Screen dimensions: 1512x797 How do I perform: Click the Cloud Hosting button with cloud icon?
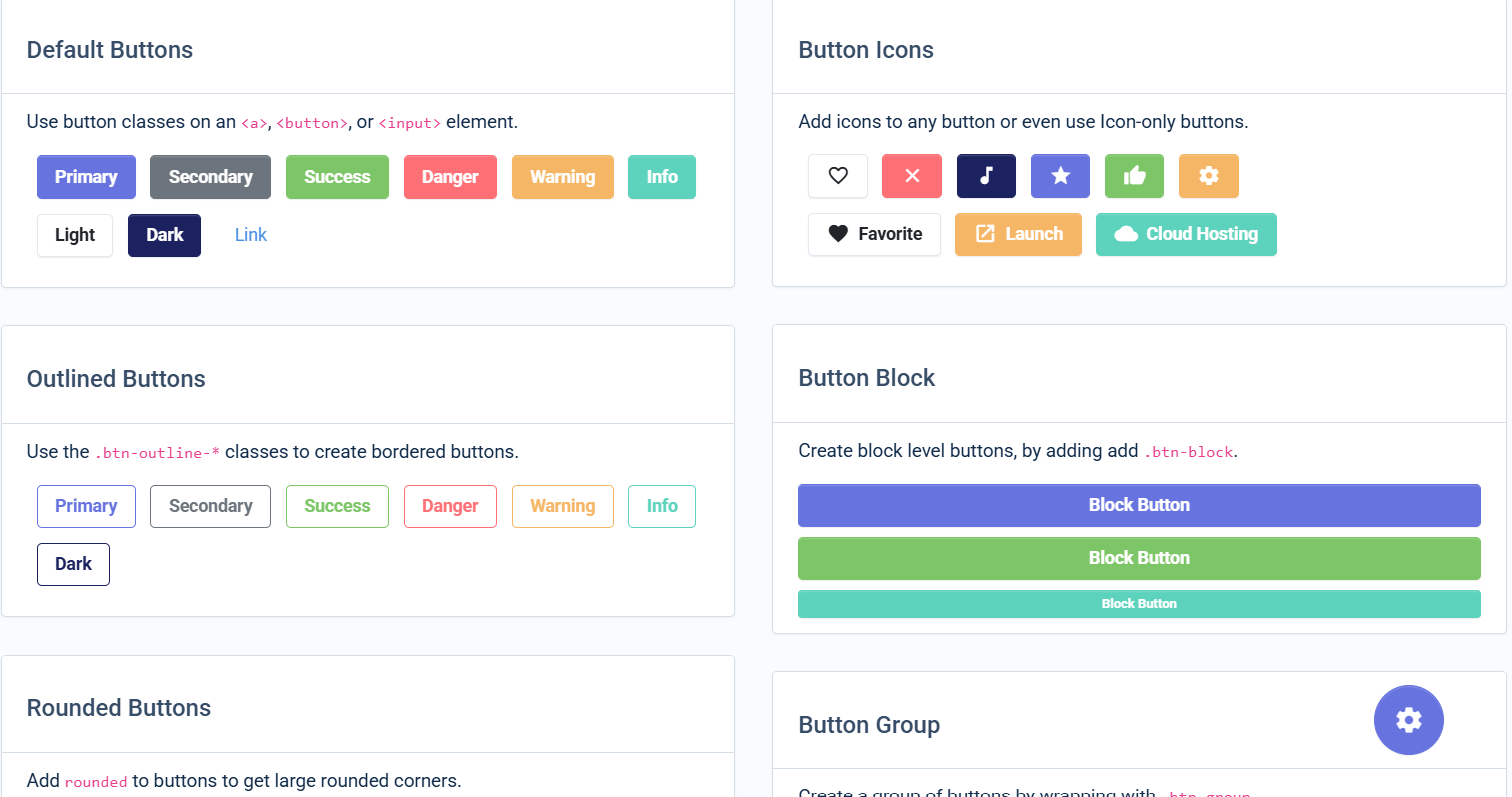click(1186, 234)
